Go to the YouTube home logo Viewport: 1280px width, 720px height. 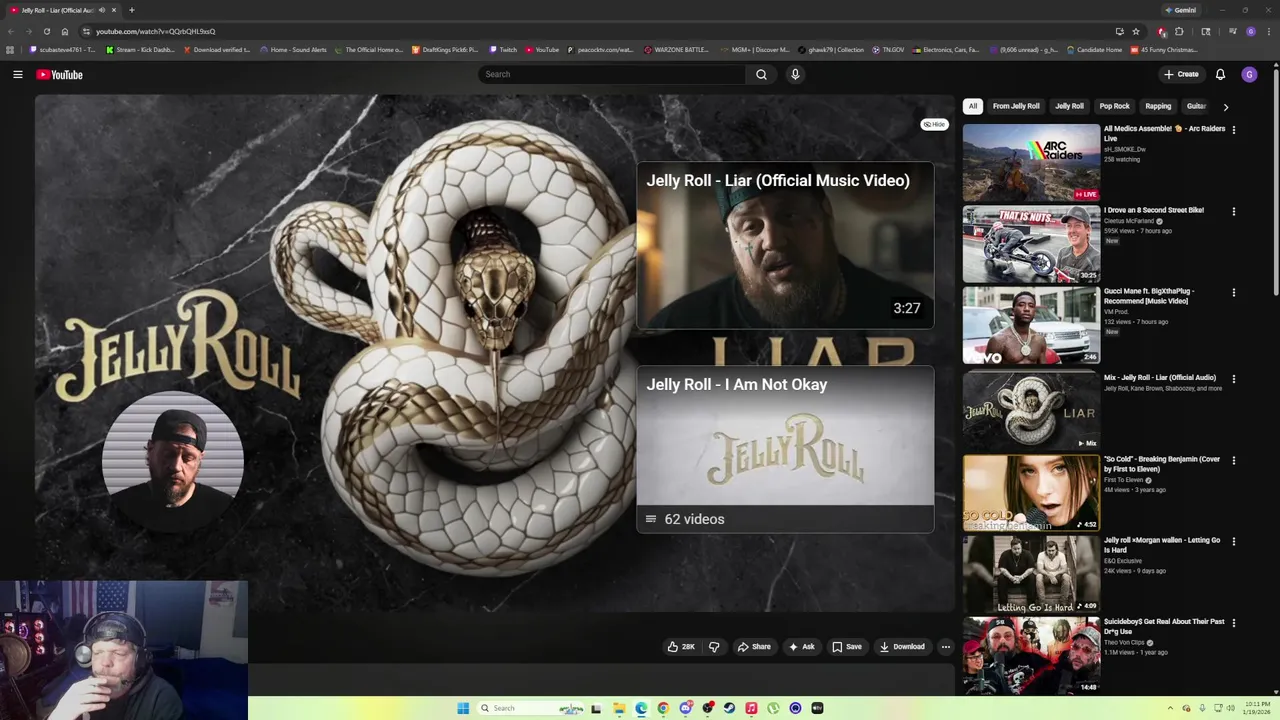pyautogui.click(x=59, y=74)
